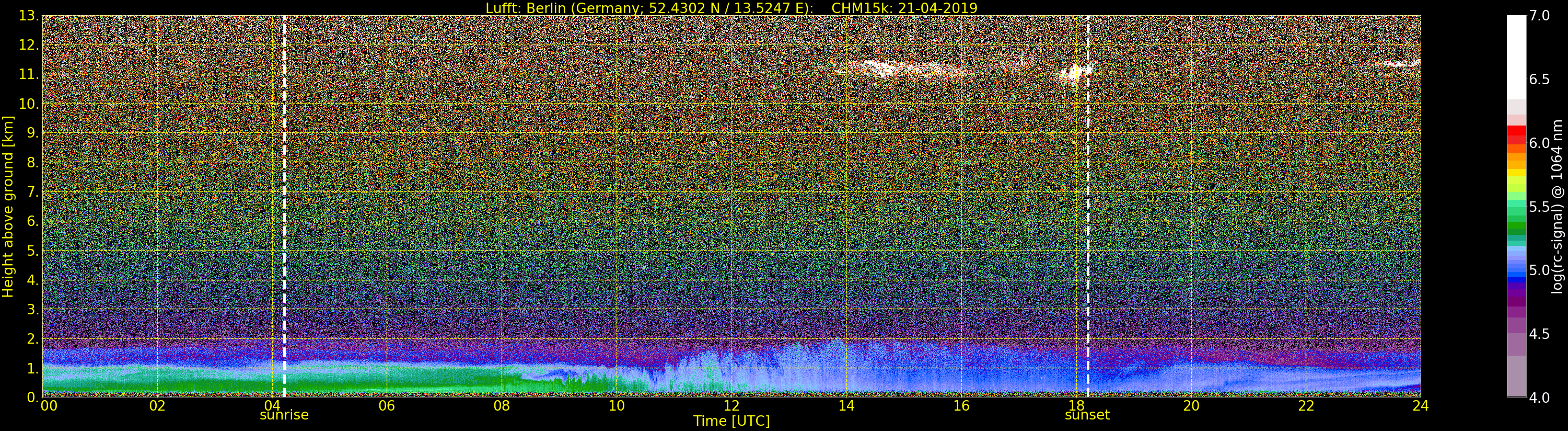This screenshot has height=431, width=1568.
Task: Select the "sunrise" text label
Action: [x=284, y=415]
